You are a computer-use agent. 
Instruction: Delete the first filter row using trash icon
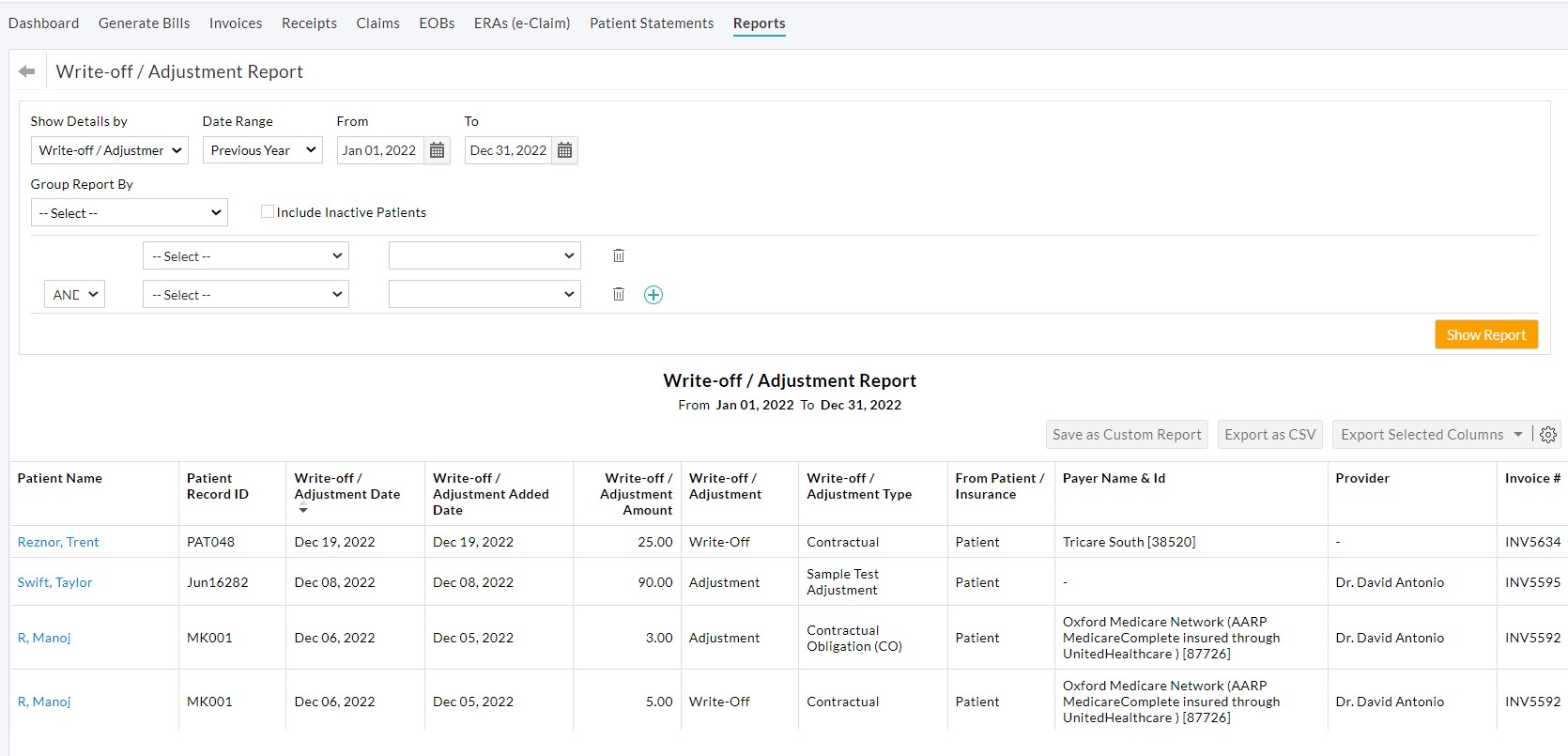click(619, 255)
